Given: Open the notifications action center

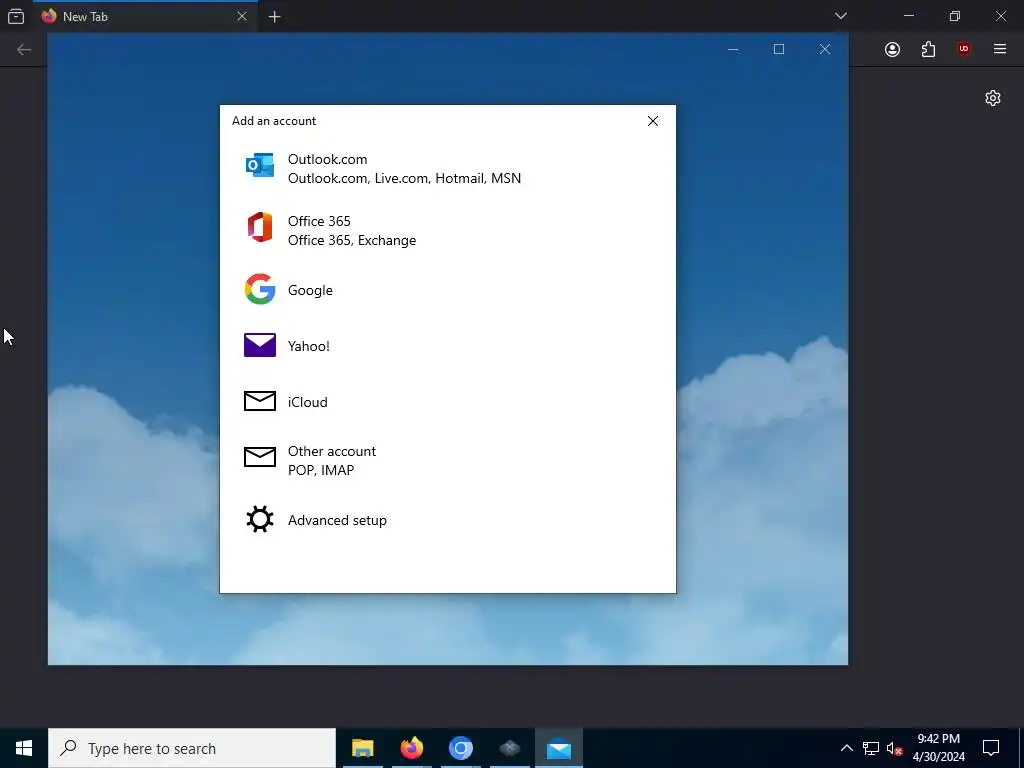Looking at the screenshot, I should pyautogui.click(x=991, y=748).
